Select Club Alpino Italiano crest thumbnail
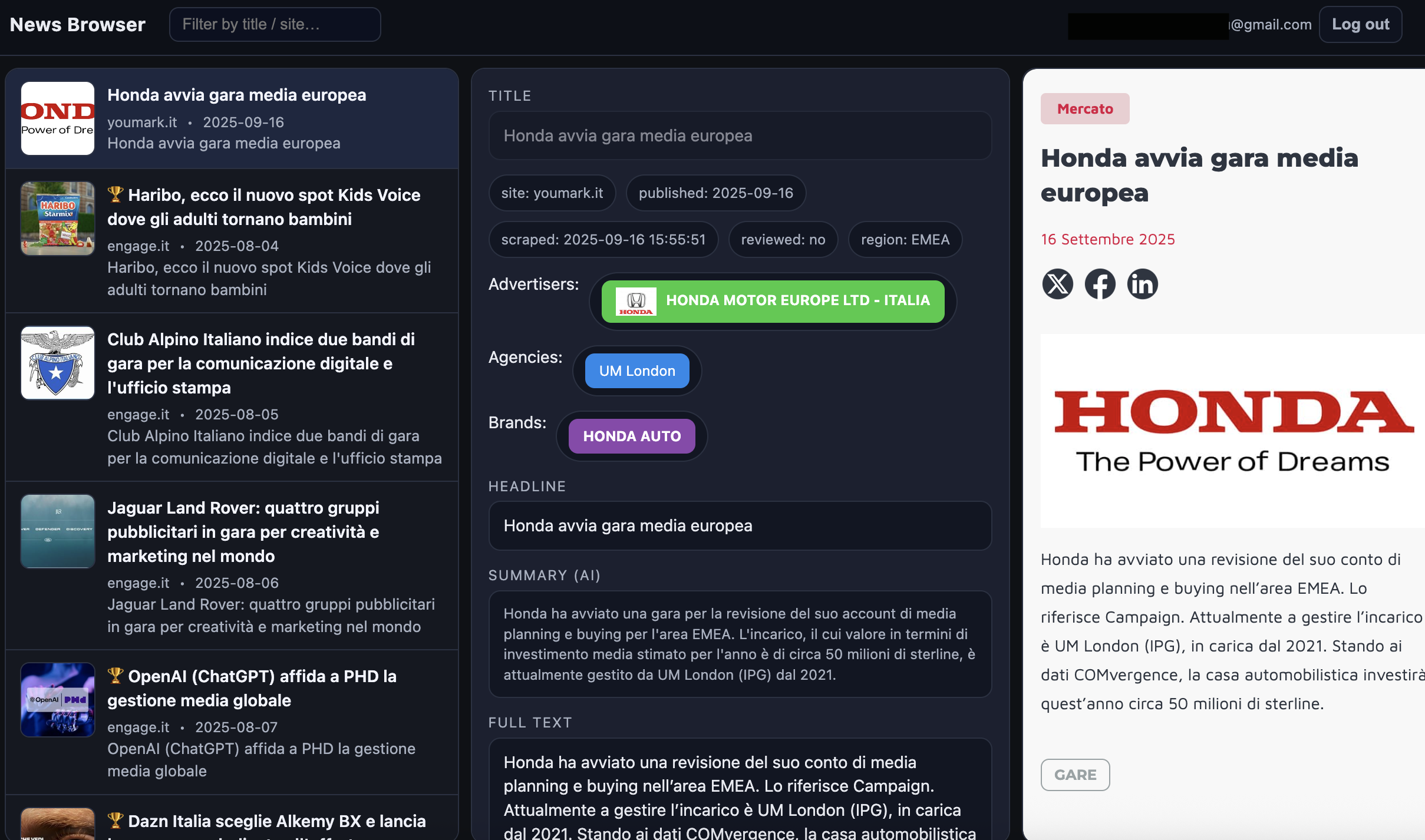The image size is (1425, 840). 58,363
